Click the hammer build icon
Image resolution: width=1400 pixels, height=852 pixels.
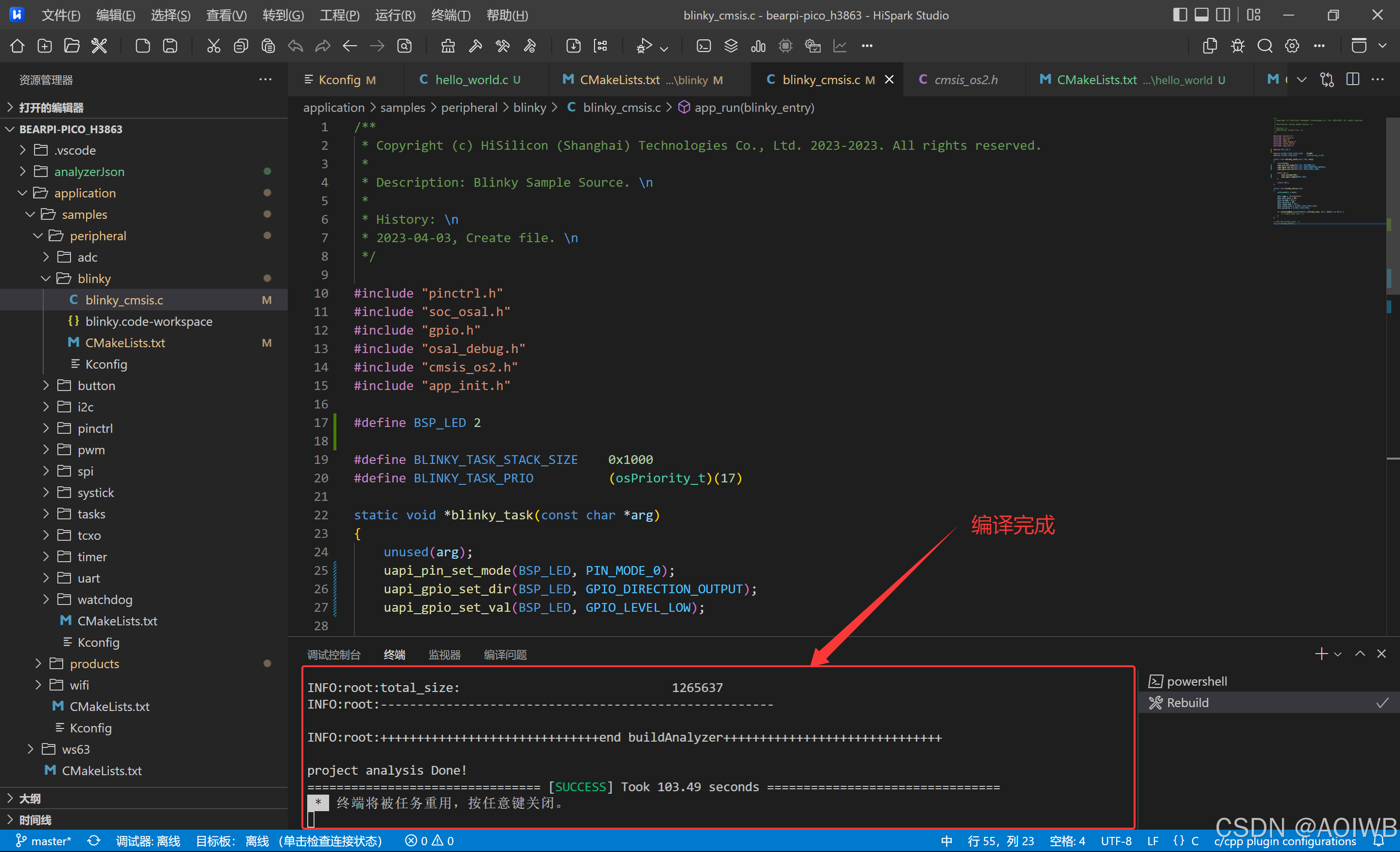[475, 46]
